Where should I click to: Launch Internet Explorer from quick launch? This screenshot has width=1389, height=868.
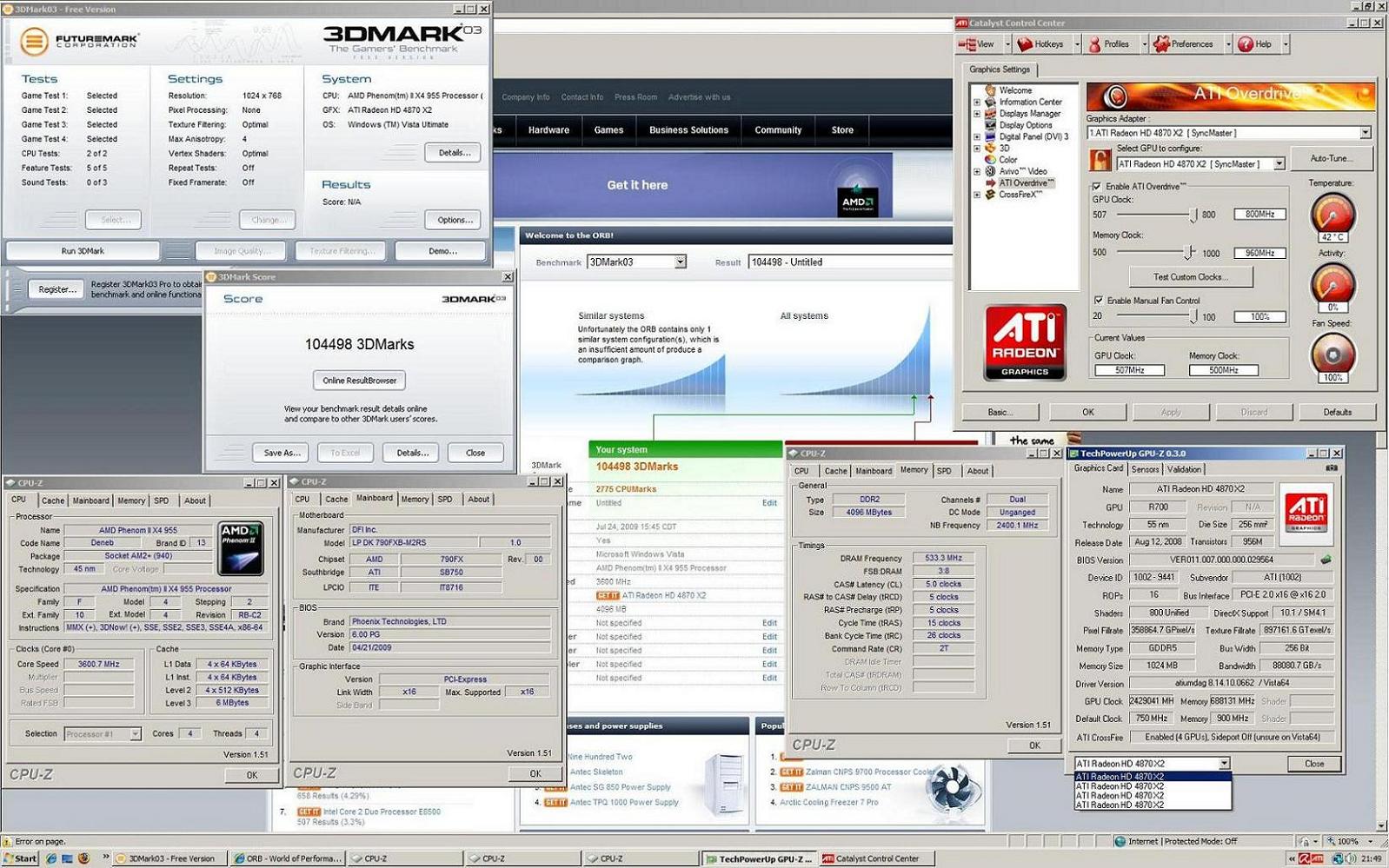(51, 858)
